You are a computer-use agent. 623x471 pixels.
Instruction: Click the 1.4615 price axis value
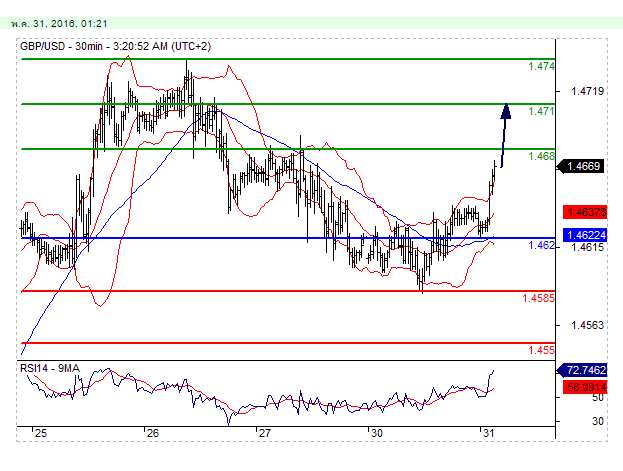tap(587, 248)
